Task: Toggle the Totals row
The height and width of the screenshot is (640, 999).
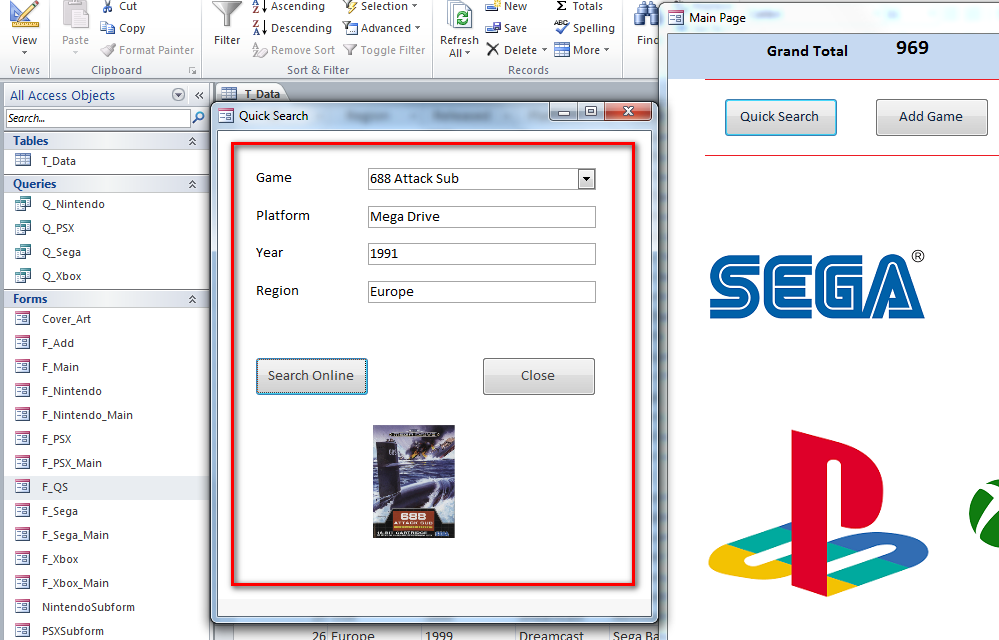Action: tap(579, 6)
